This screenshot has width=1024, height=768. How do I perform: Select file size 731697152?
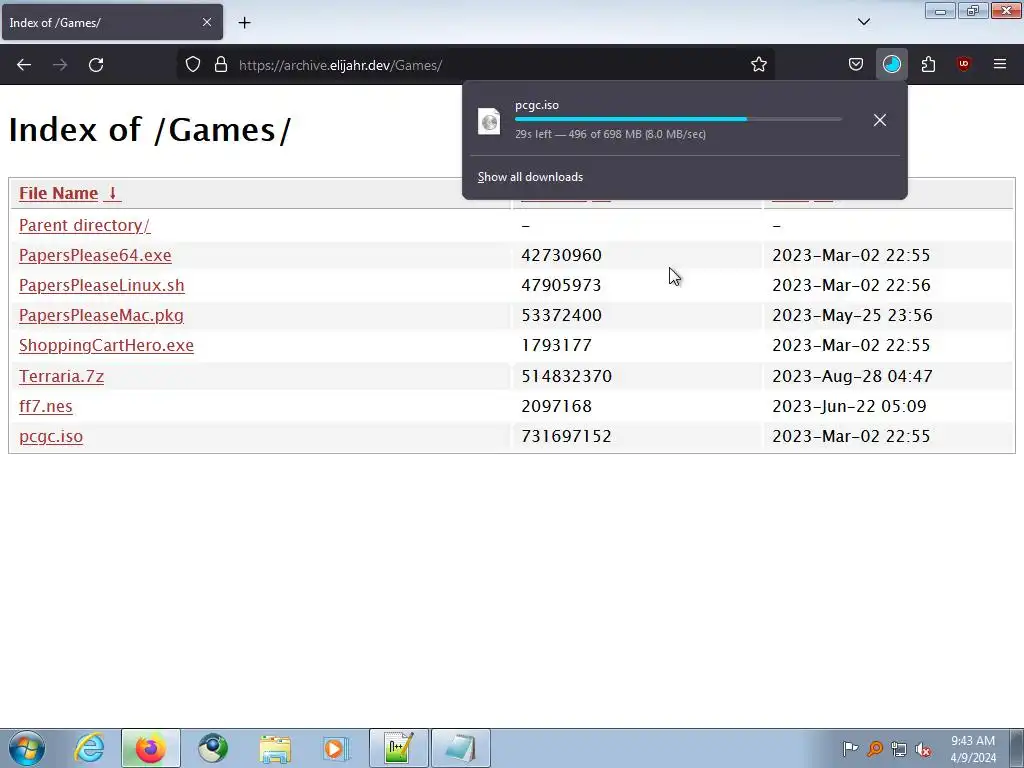point(566,436)
